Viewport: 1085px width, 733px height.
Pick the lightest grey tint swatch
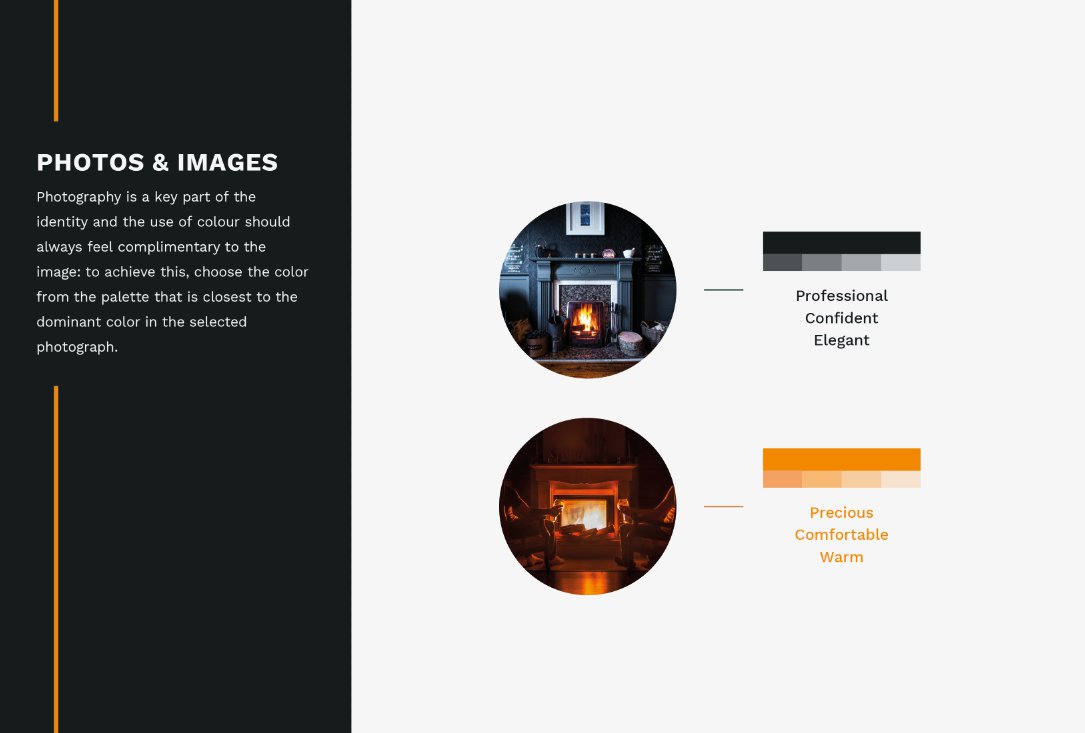tap(900, 263)
